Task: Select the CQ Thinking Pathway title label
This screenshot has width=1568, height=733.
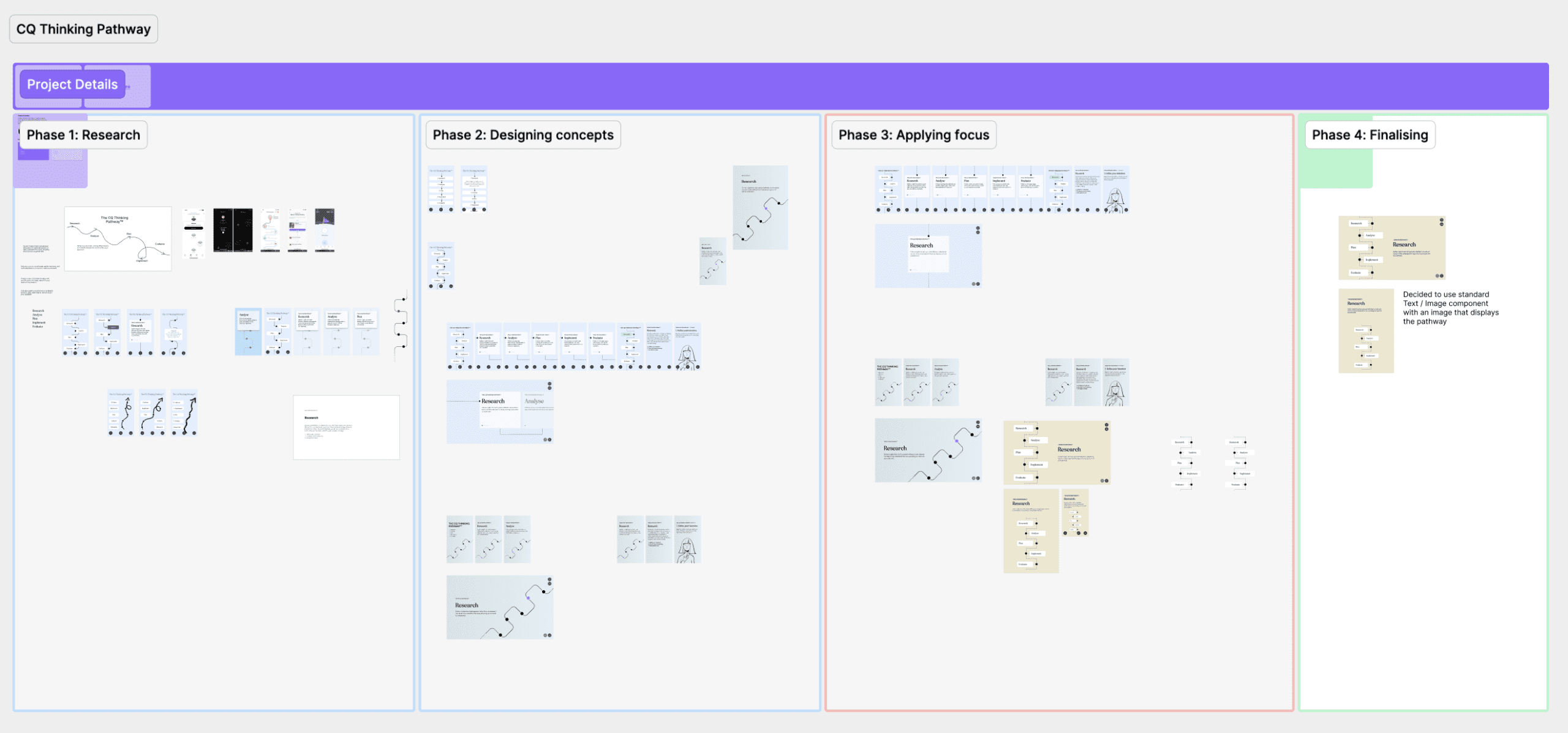Action: 83,29
